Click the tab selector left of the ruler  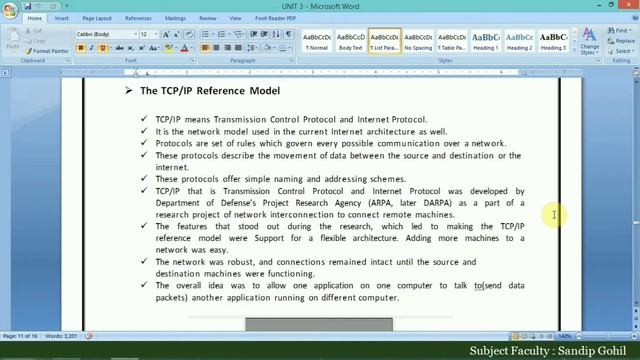tap(5, 72)
